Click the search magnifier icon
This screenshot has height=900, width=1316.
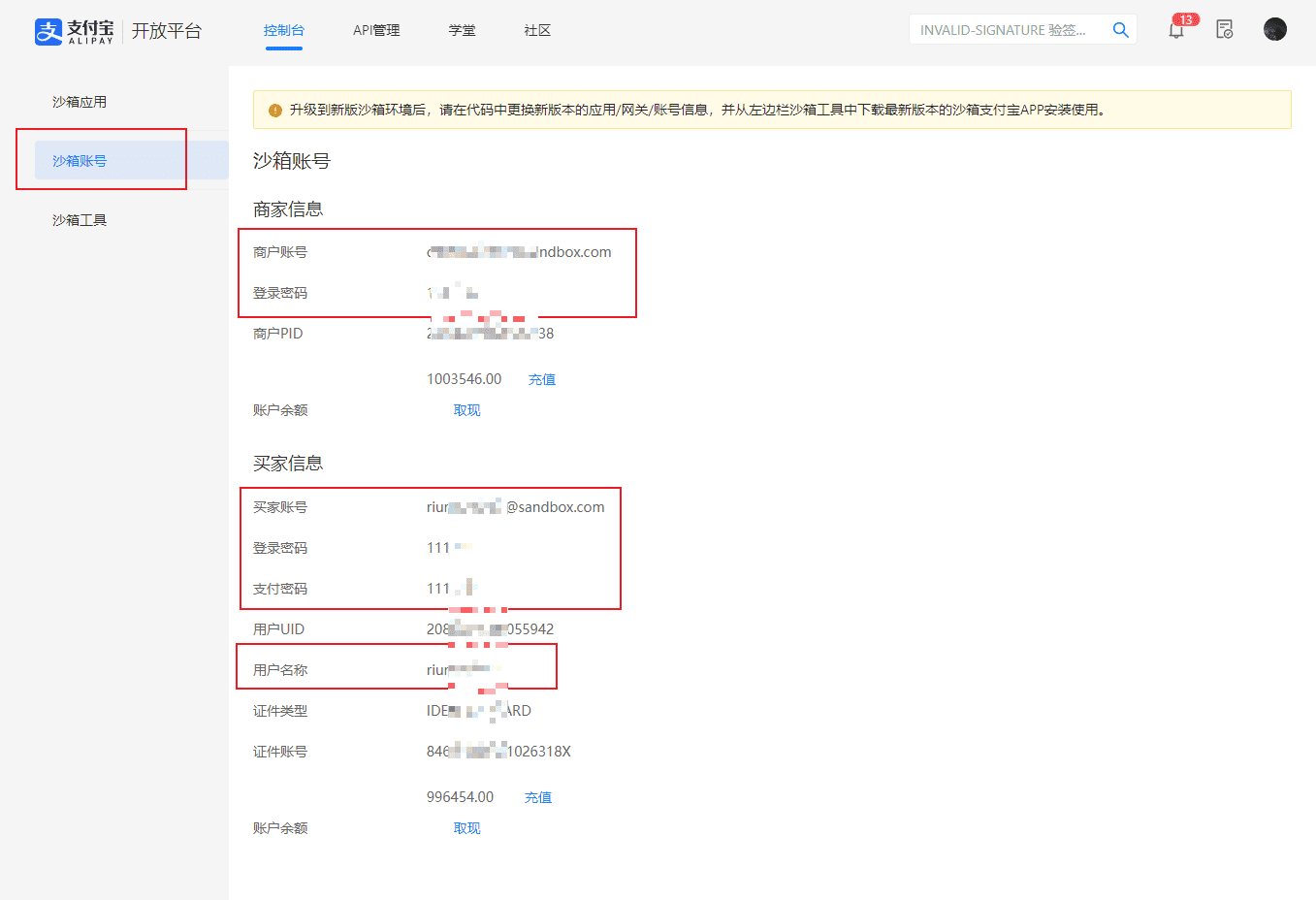1120,30
